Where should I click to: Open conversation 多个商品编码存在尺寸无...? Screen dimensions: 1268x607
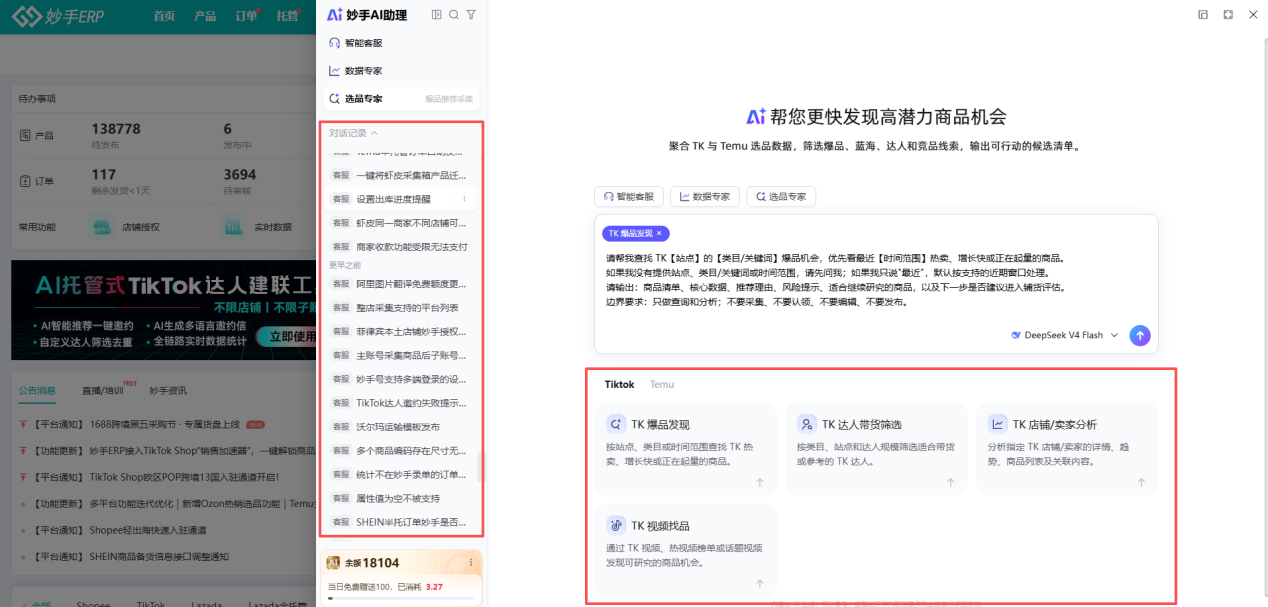(x=400, y=451)
